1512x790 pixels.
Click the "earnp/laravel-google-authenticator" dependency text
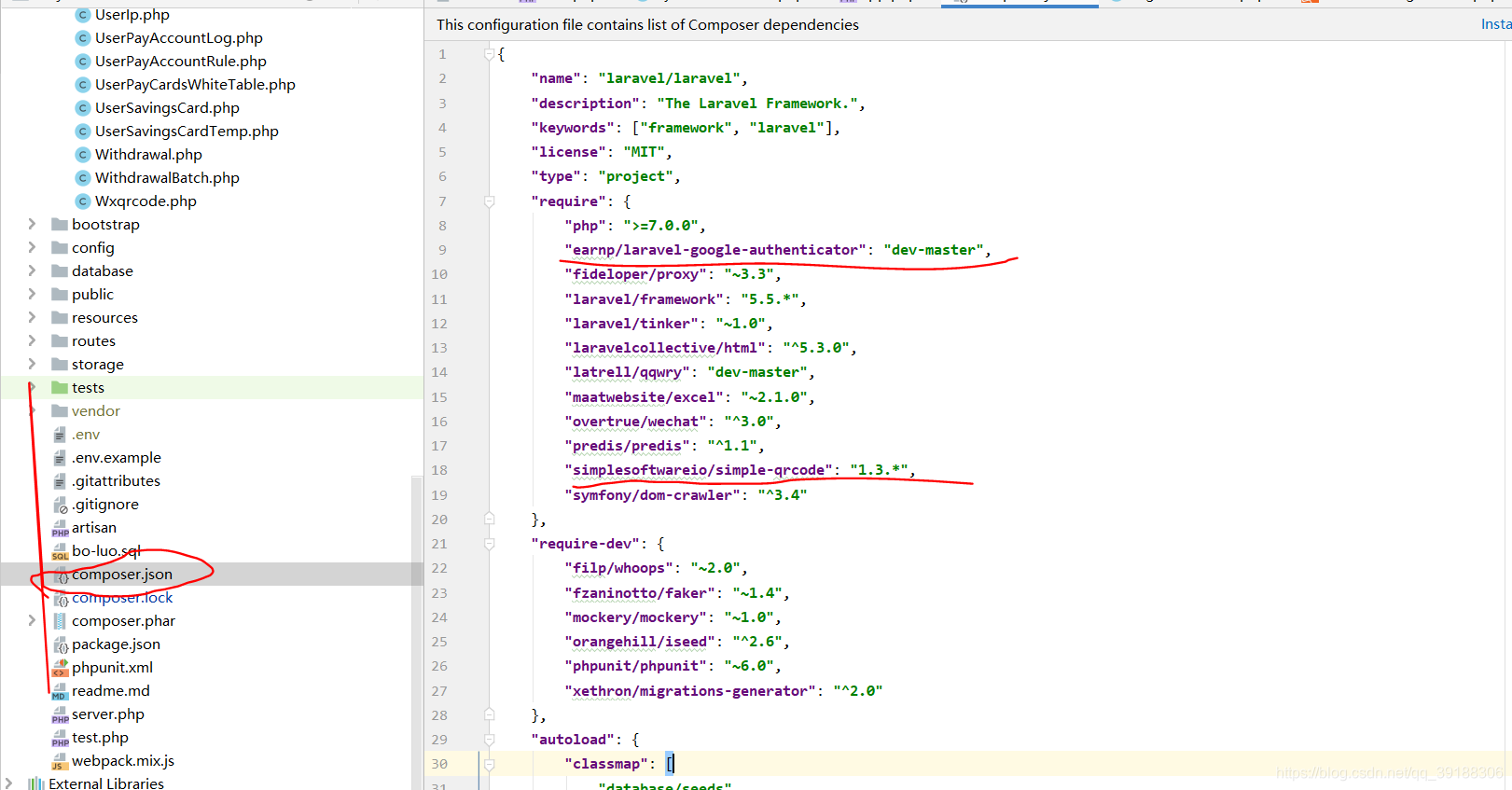[x=715, y=250]
